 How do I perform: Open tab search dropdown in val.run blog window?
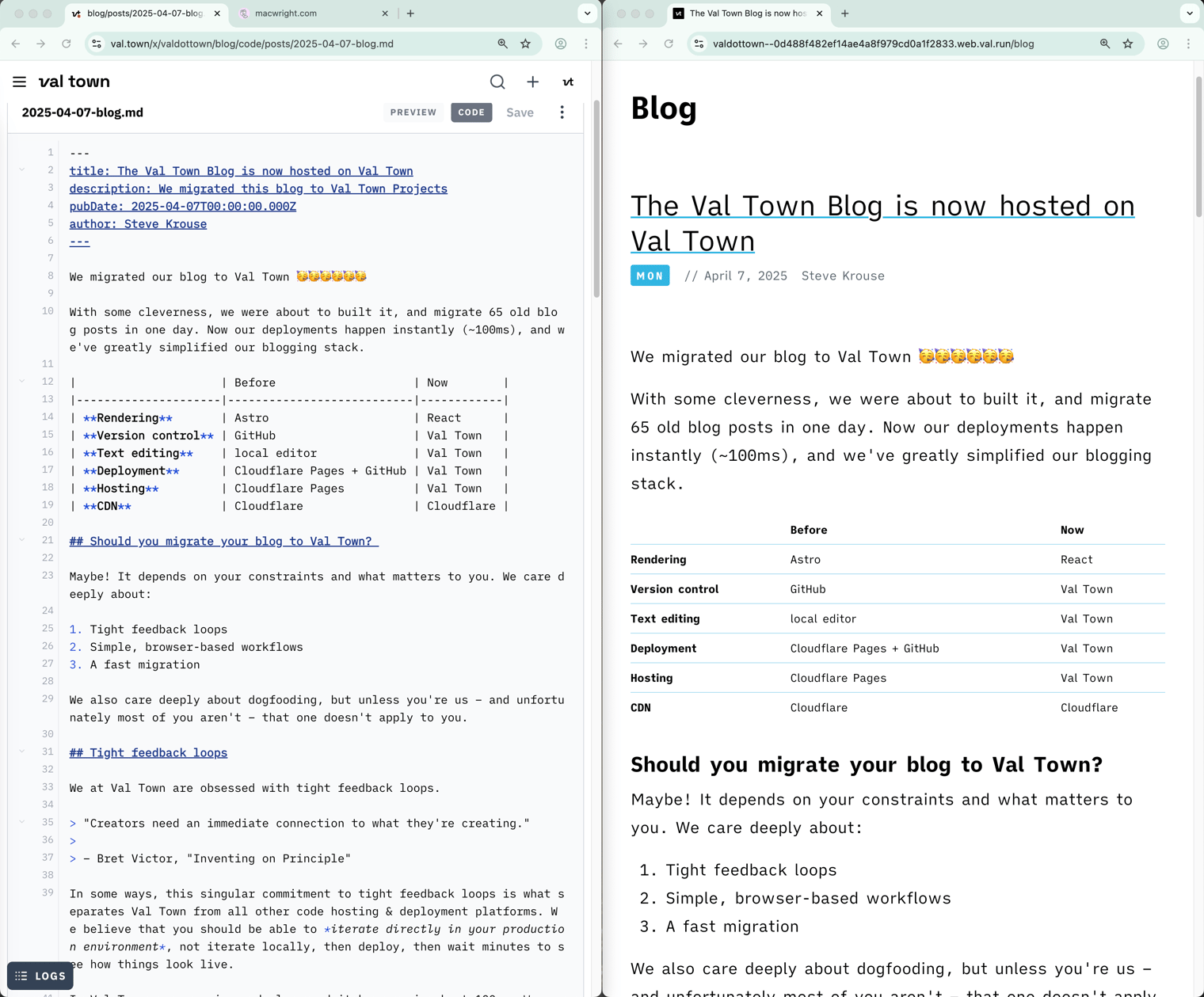1190,13
